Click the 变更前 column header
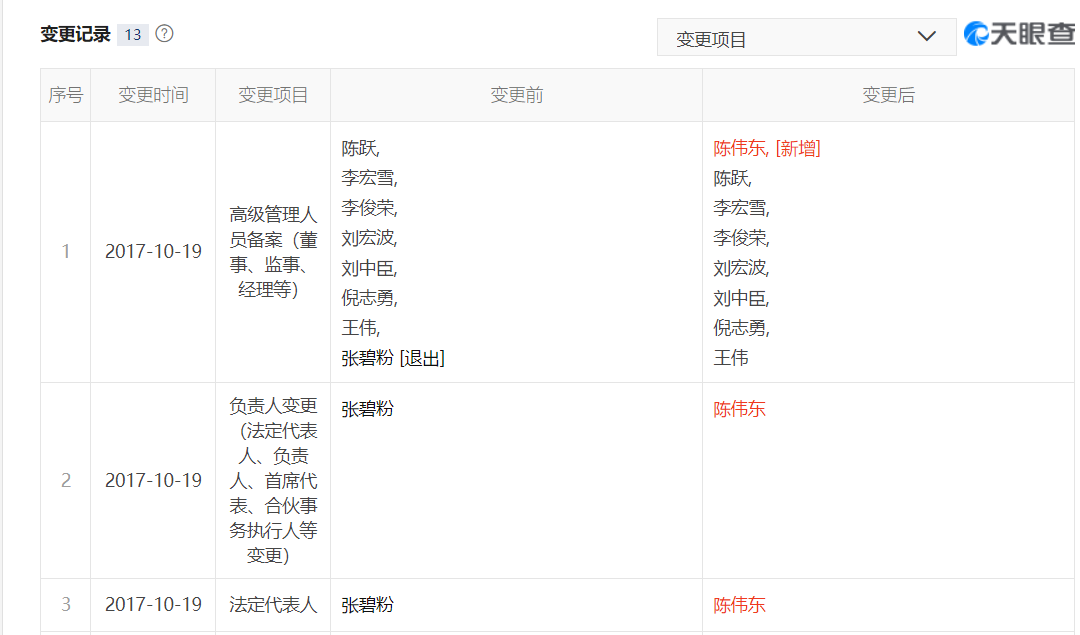1080x635 pixels. [x=516, y=95]
